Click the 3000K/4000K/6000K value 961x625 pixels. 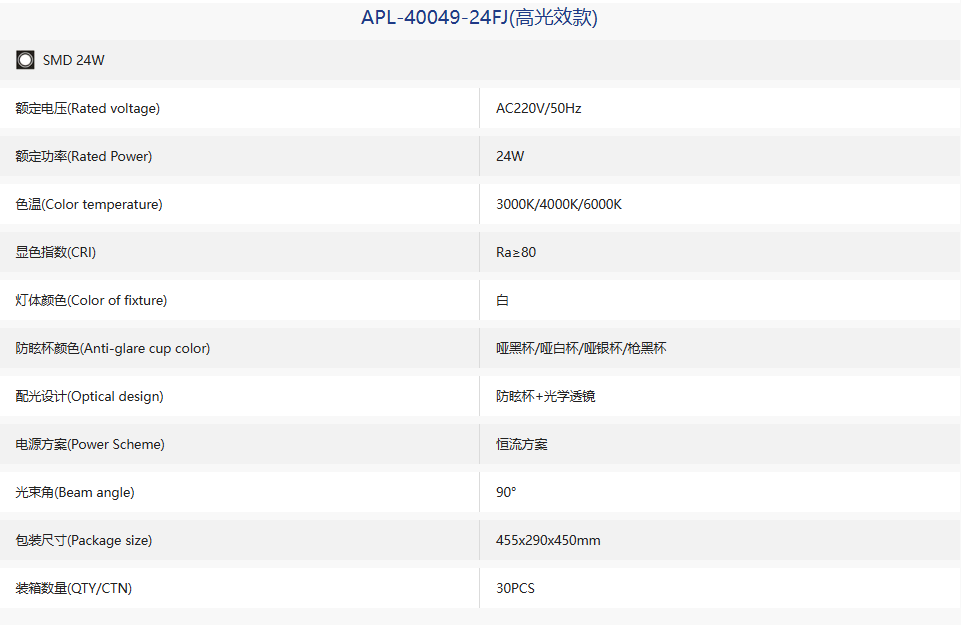pyautogui.click(x=559, y=204)
